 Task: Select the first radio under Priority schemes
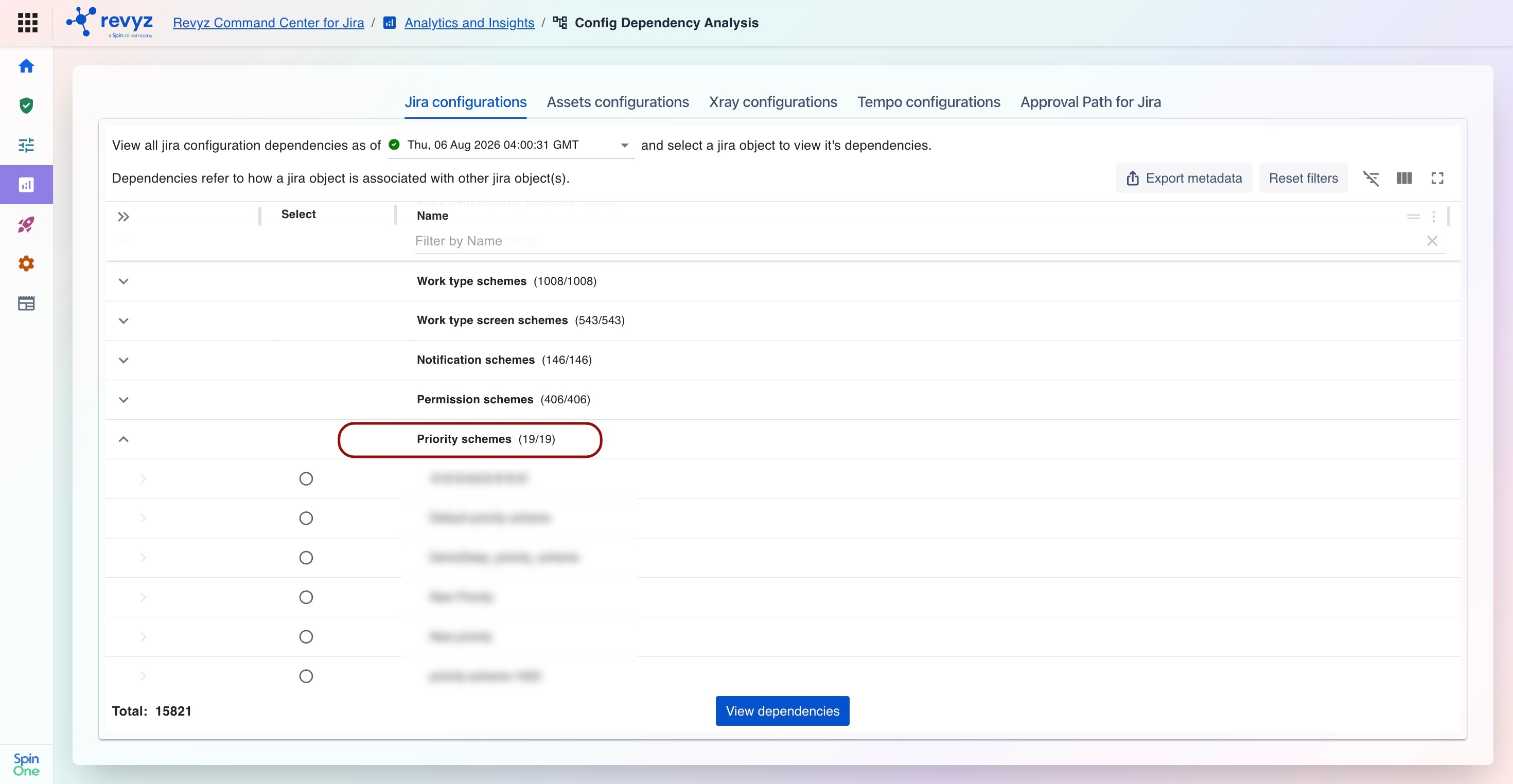click(x=306, y=478)
